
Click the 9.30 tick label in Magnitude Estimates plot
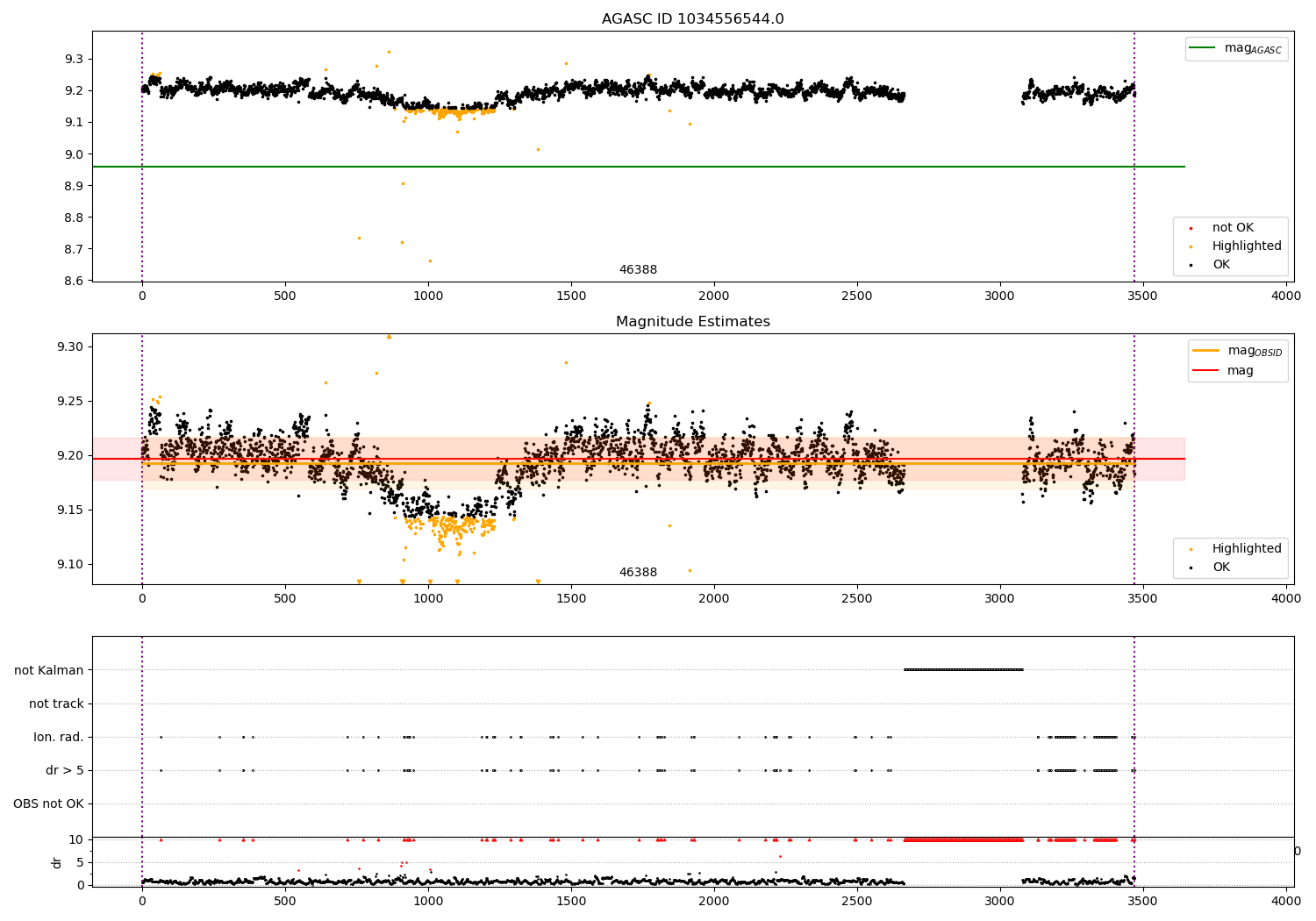pyautogui.click(x=71, y=346)
